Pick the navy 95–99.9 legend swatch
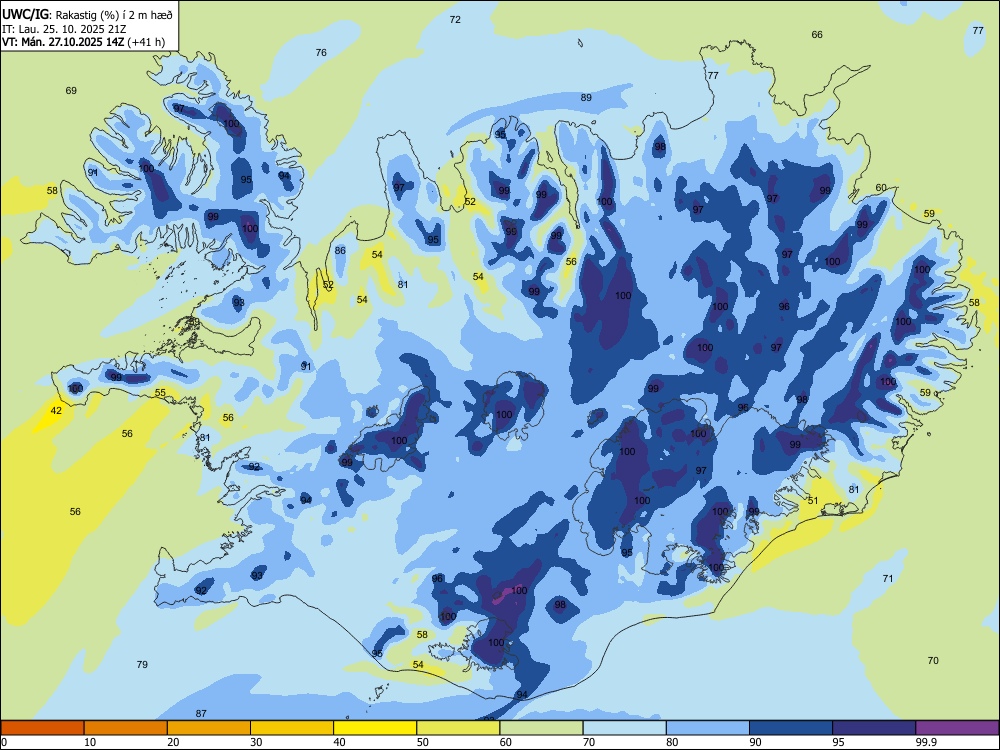The image size is (1000, 750). click(874, 728)
